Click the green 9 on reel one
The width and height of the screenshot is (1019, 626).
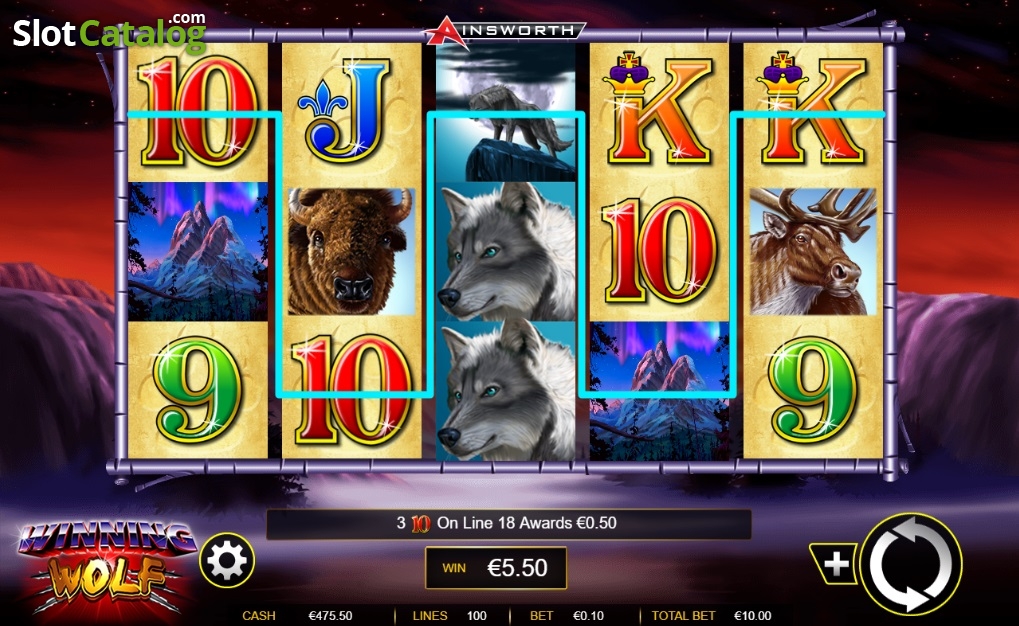pyautogui.click(x=198, y=390)
